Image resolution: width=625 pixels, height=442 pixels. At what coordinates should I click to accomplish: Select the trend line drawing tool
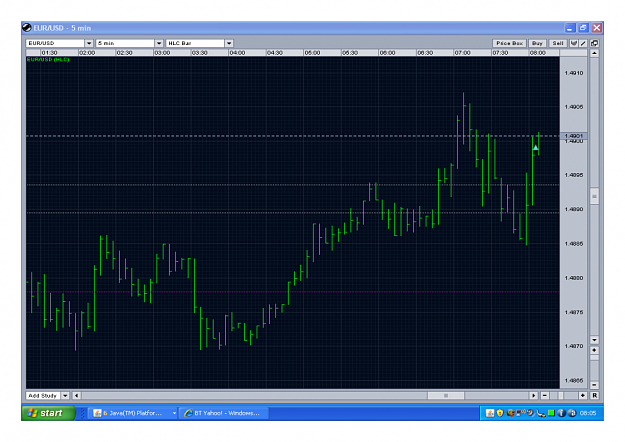[x=583, y=43]
